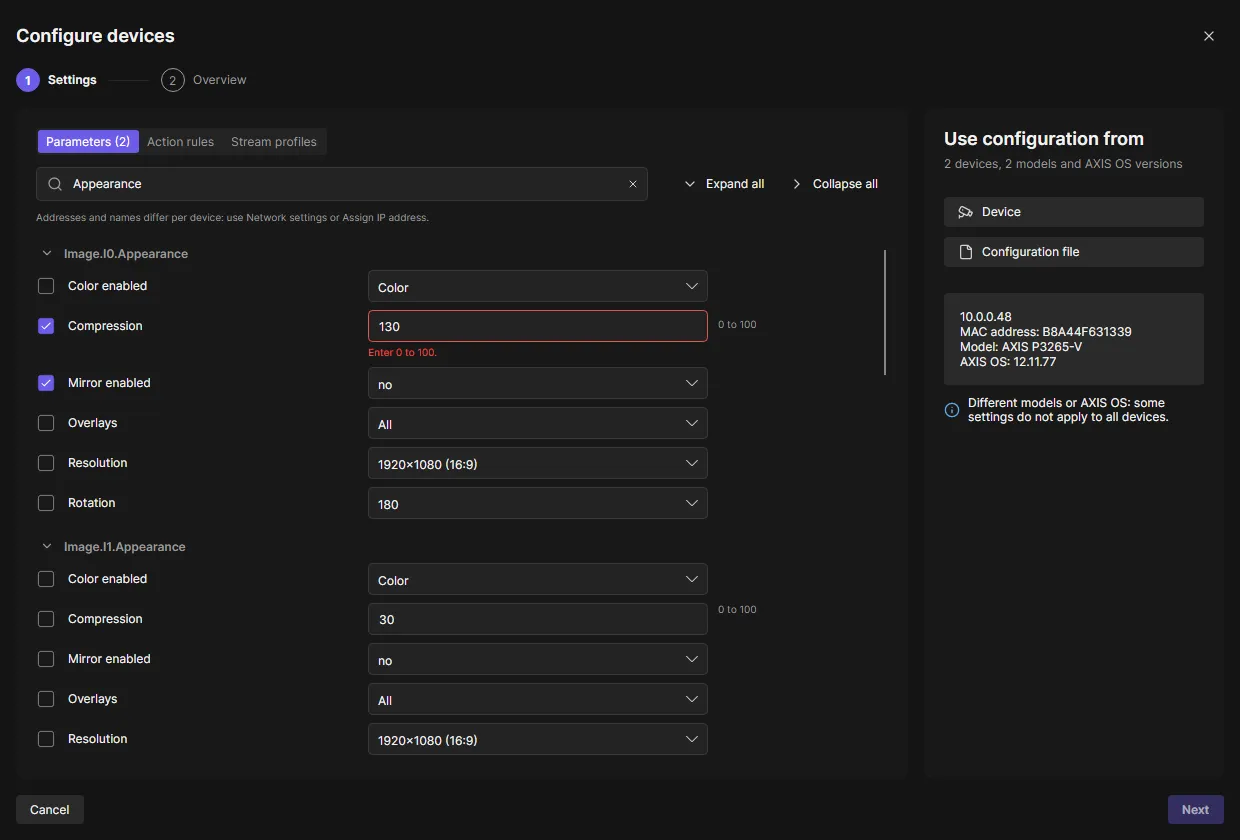
Task: Switch to Action rules tab
Action: point(180,142)
